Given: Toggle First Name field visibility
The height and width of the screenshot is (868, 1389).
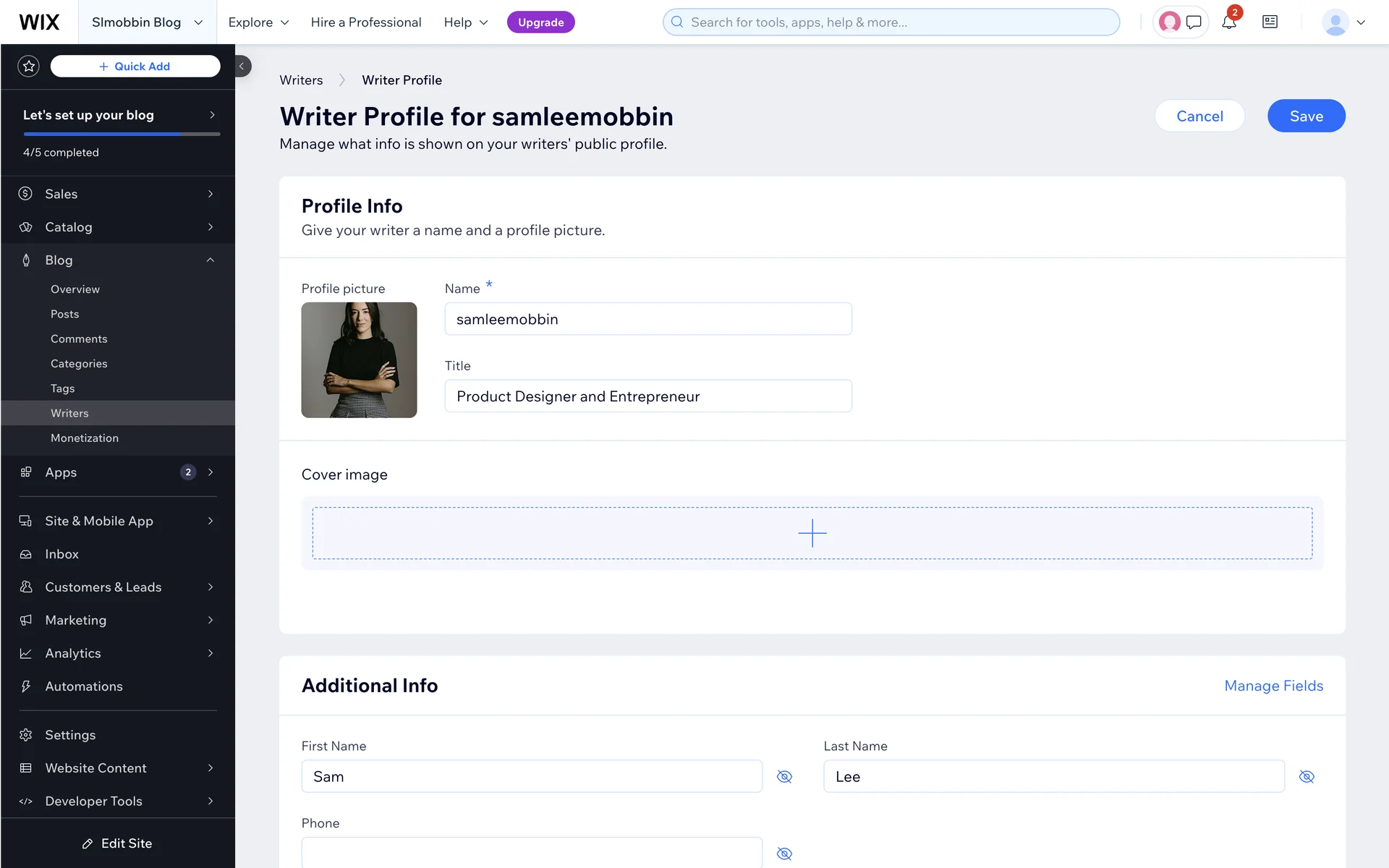Looking at the screenshot, I should pyautogui.click(x=784, y=777).
